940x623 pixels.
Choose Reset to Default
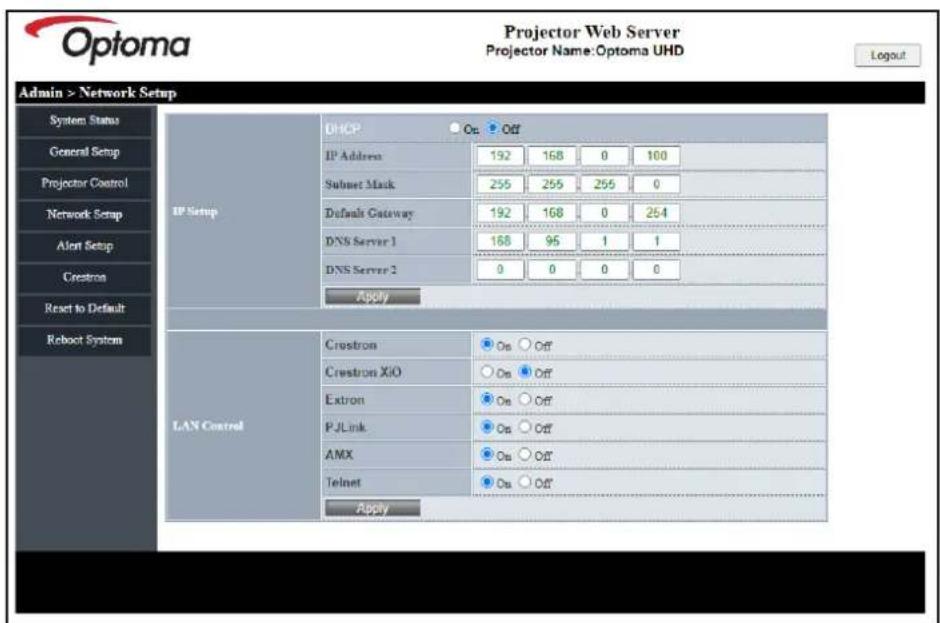(x=85, y=308)
